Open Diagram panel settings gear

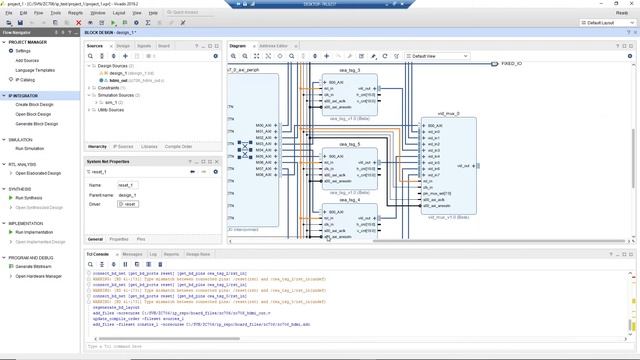click(x=630, y=56)
